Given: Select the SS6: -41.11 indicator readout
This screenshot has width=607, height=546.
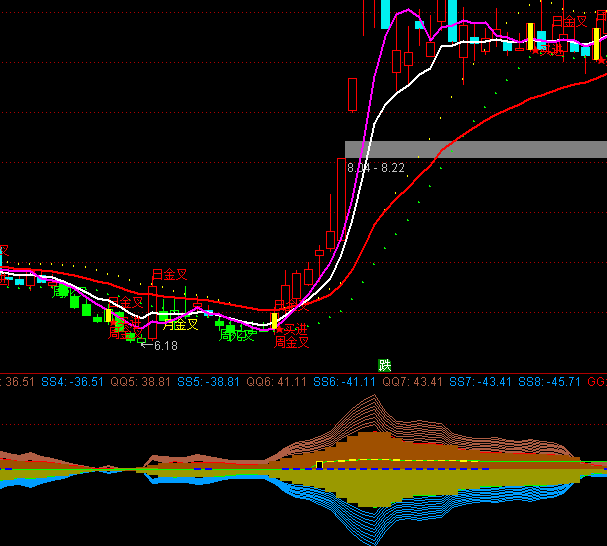Looking at the screenshot, I should click(344, 382).
